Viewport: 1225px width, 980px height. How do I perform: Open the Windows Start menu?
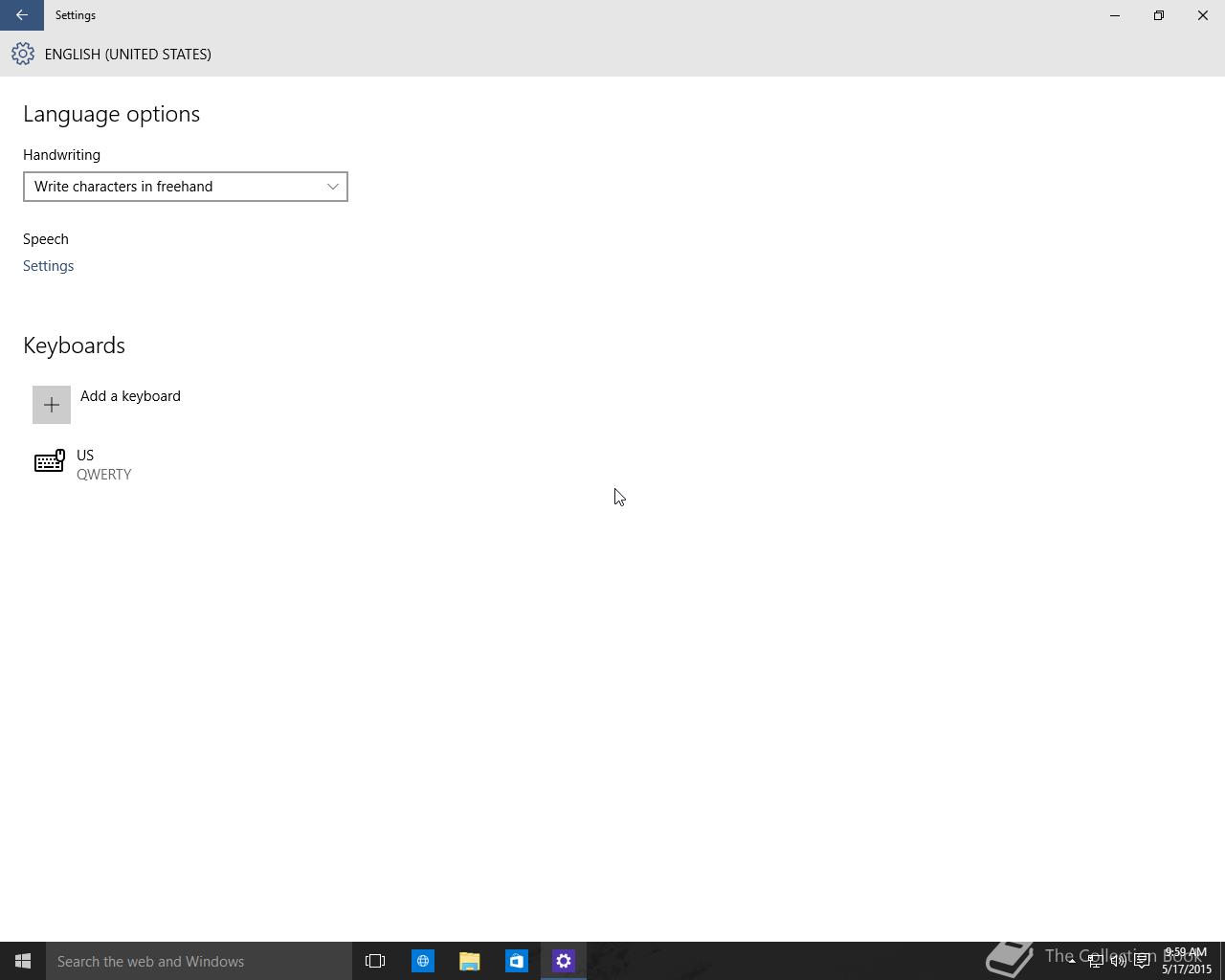click(23, 961)
